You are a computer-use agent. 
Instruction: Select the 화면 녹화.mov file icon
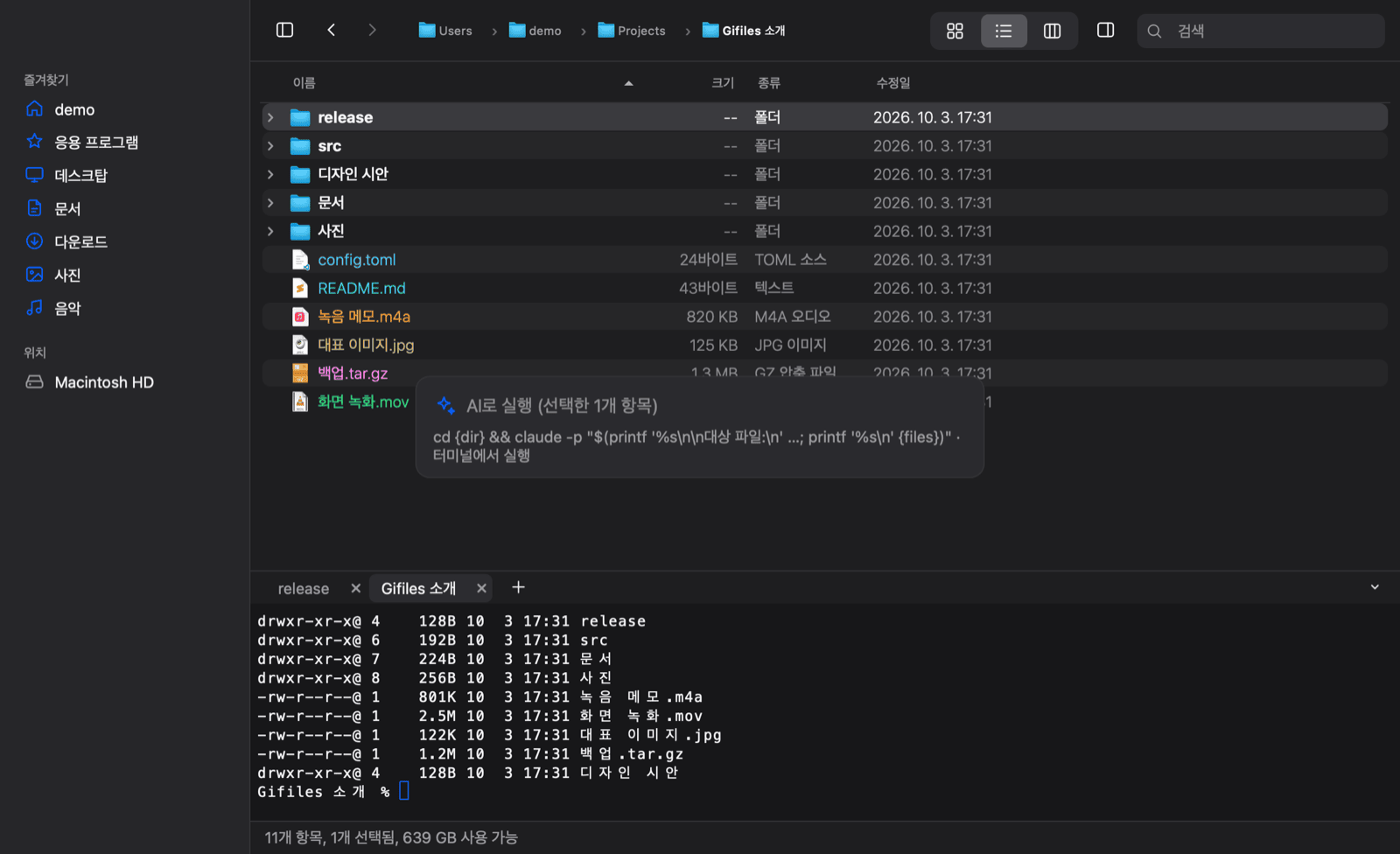point(300,402)
